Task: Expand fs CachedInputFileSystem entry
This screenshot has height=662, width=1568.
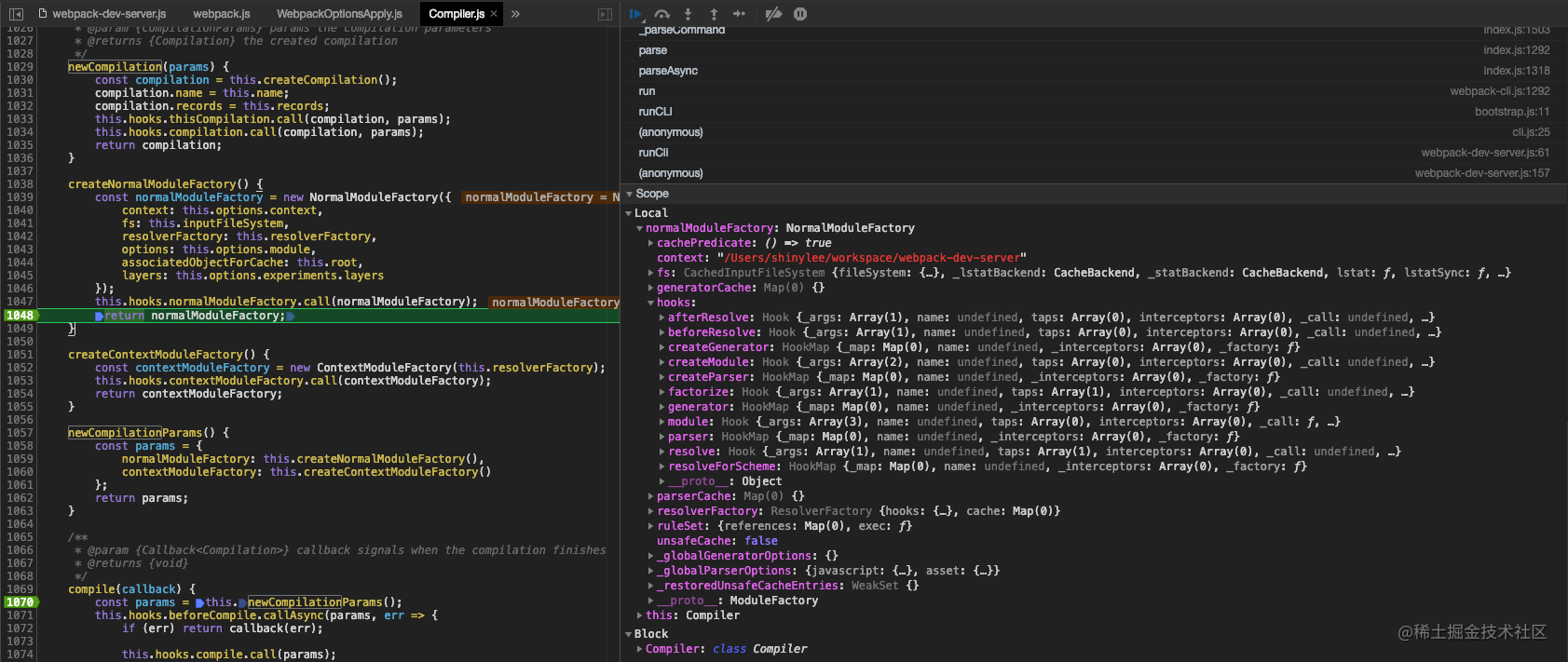Action: pyautogui.click(x=650, y=273)
